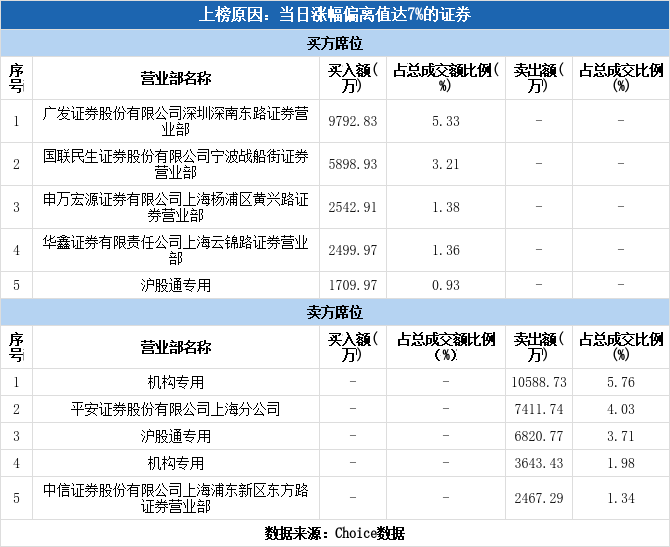Select the sell amount 3643.43

click(x=539, y=463)
